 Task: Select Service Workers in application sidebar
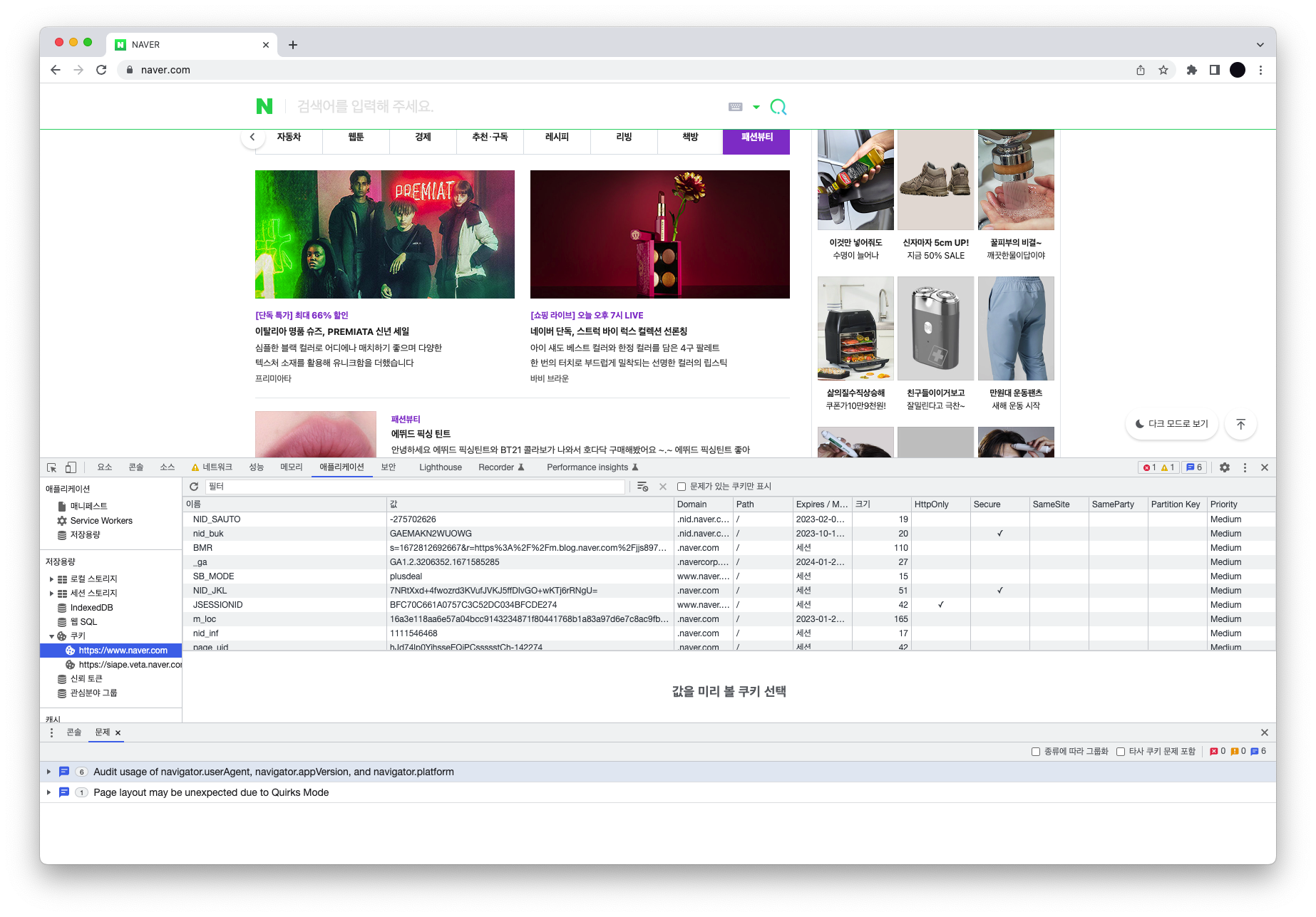tap(101, 521)
